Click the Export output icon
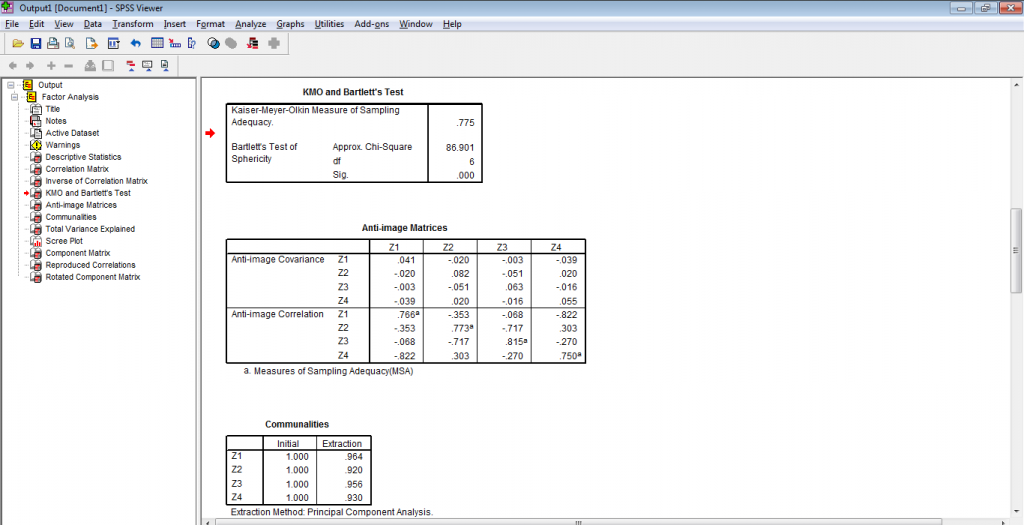 tap(91, 43)
